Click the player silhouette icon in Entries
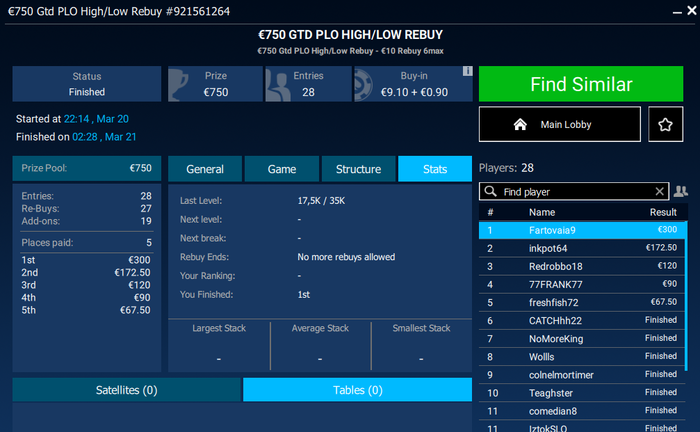The width and height of the screenshot is (700, 432). tap(277, 85)
